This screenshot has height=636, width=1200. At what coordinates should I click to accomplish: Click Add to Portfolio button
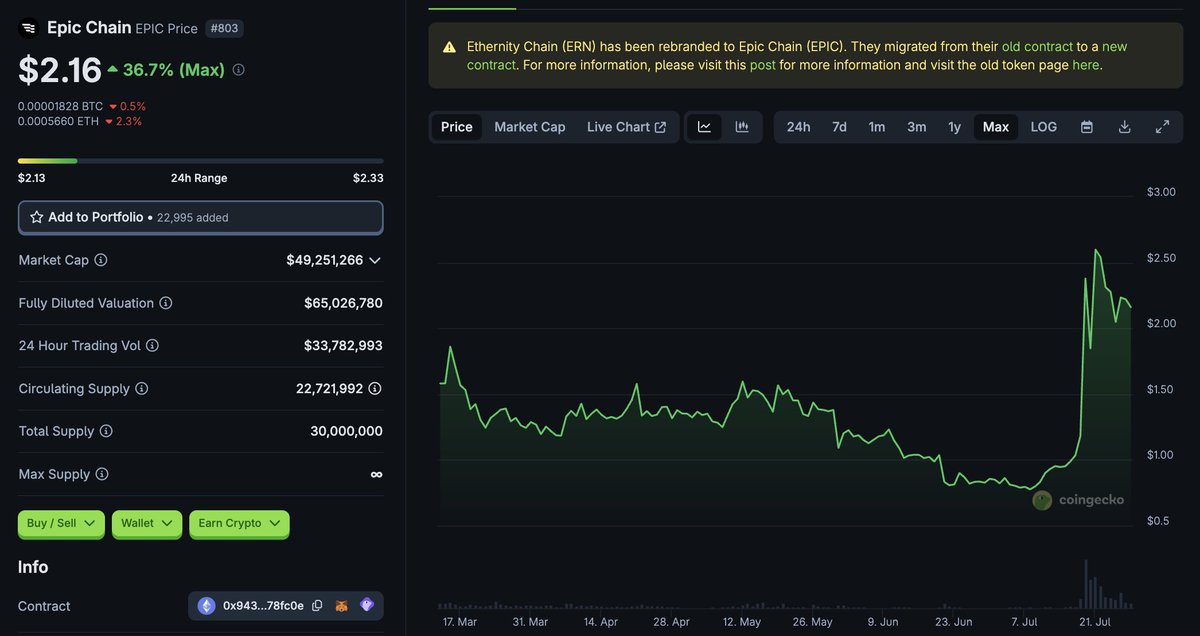201,217
